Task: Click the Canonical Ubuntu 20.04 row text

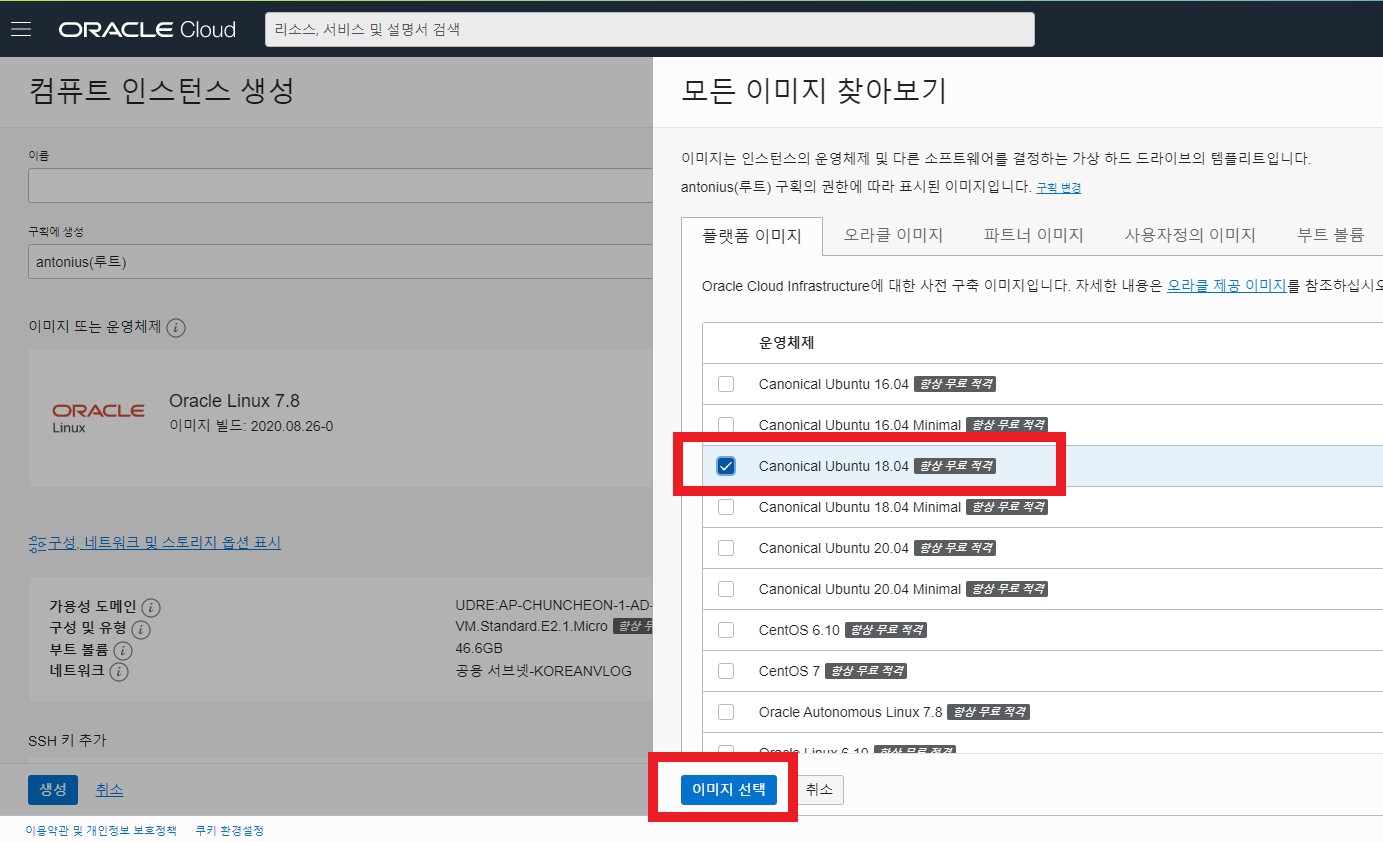Action: click(834, 548)
